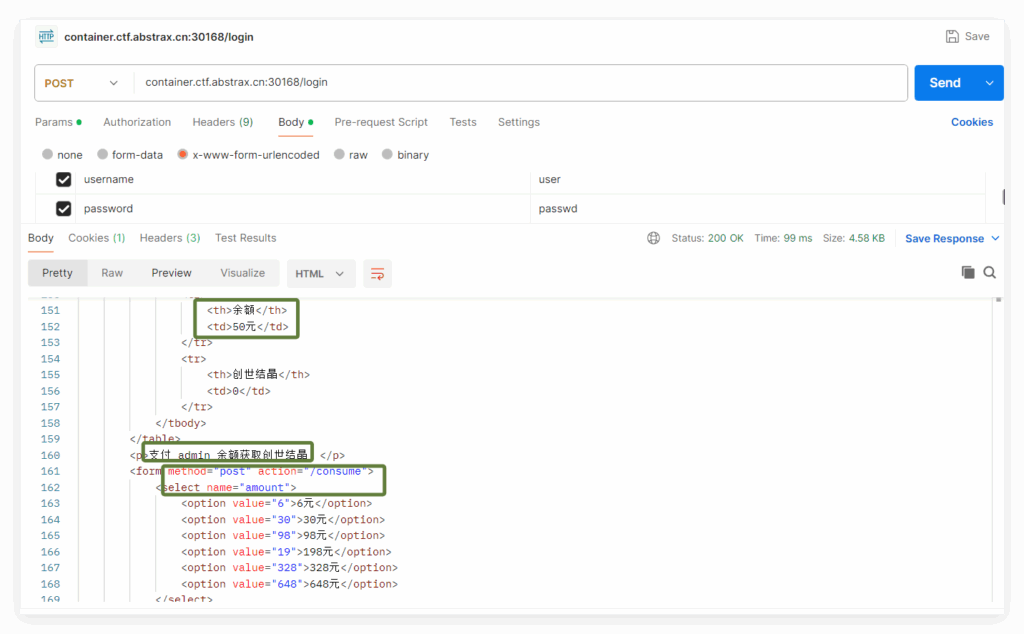Expand the Save Response dropdown

(x=994, y=239)
